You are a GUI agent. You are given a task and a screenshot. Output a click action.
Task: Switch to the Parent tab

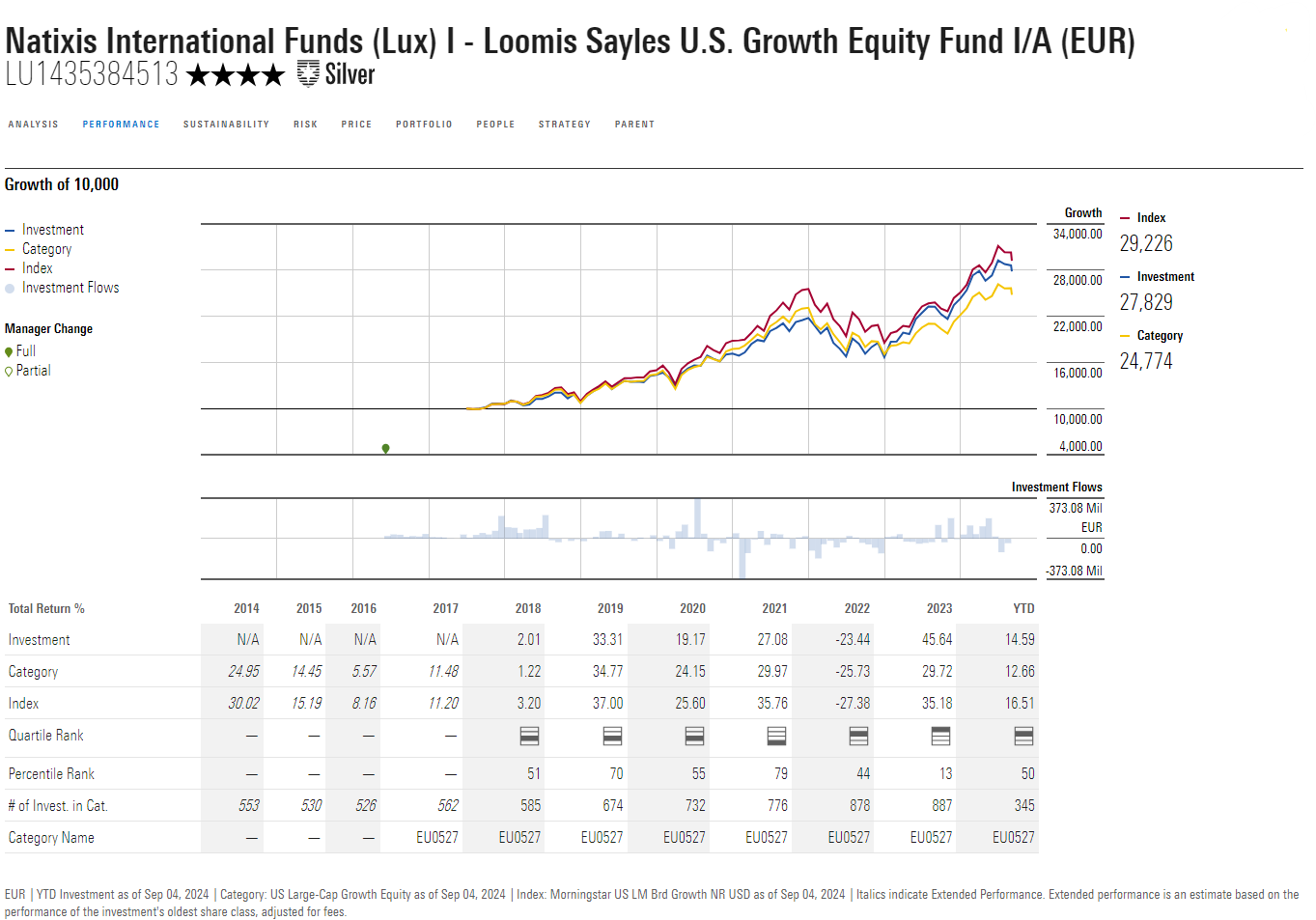[x=635, y=125]
